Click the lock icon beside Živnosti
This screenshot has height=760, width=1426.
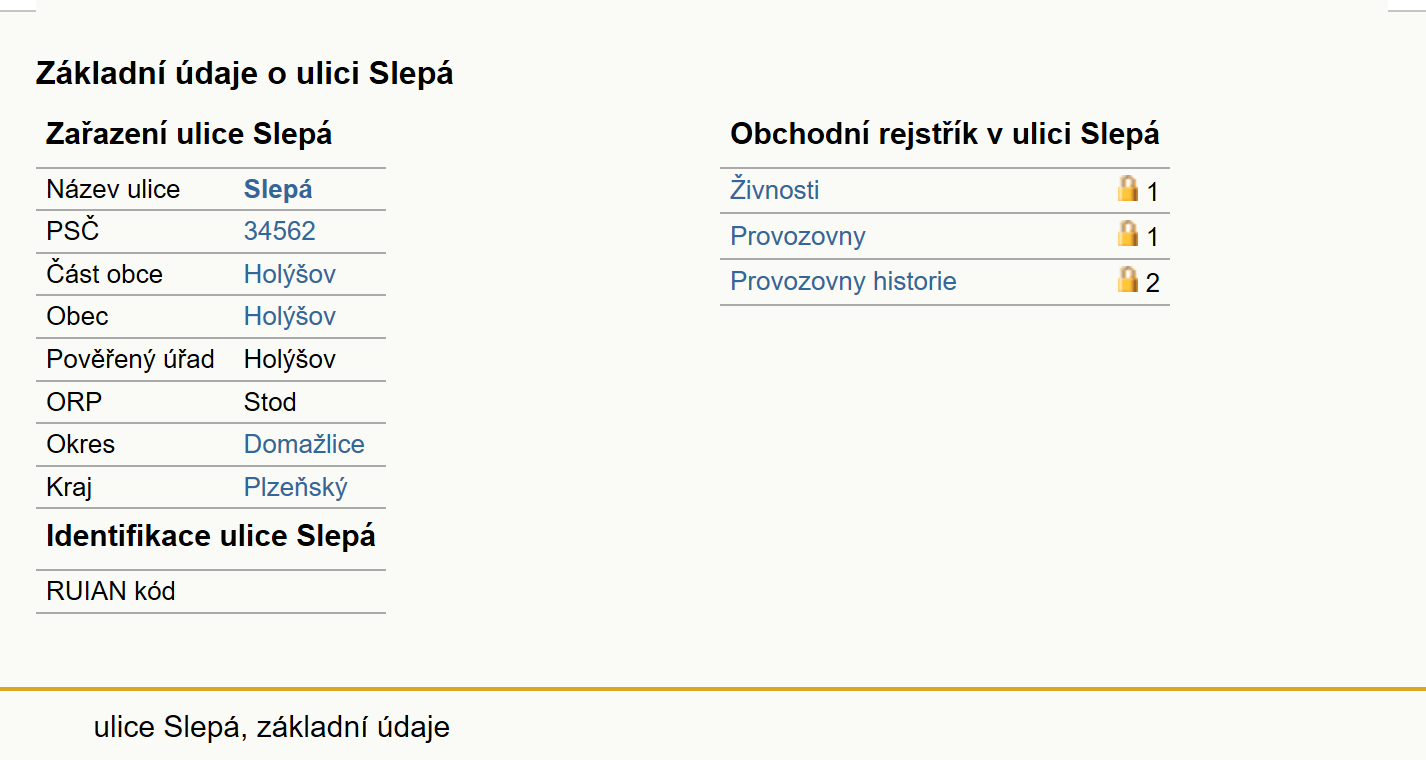[x=1128, y=188]
